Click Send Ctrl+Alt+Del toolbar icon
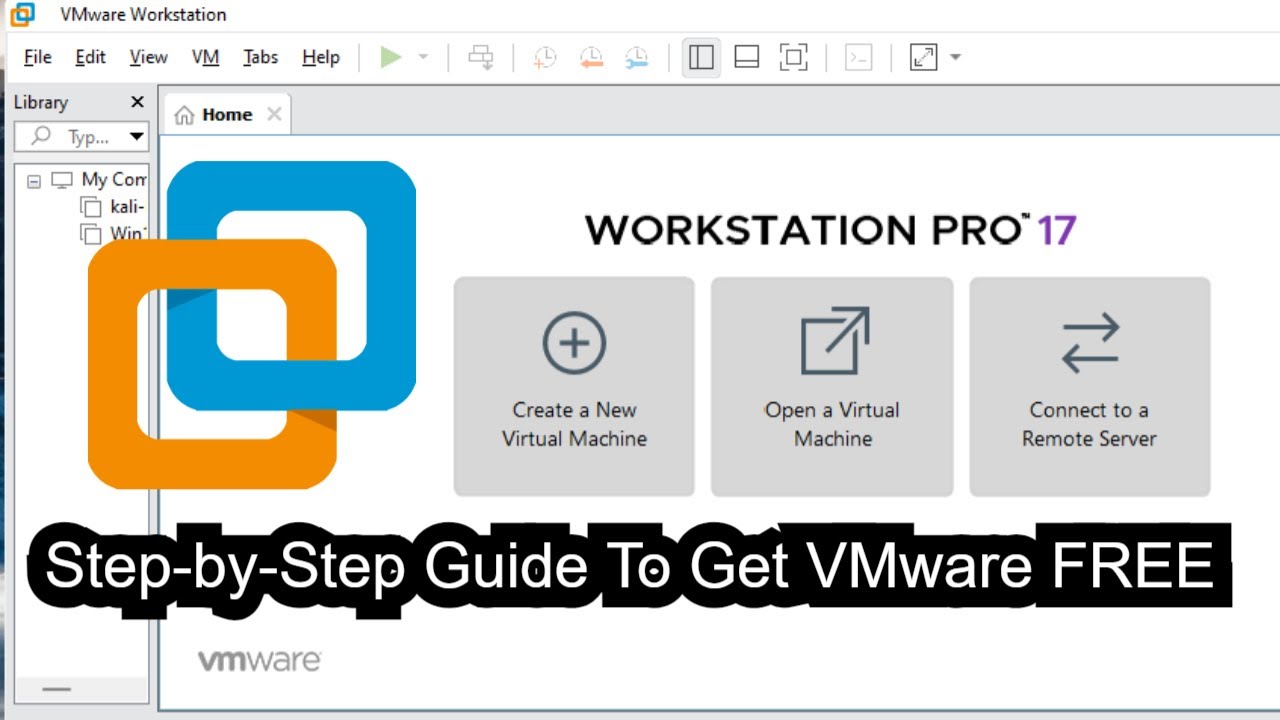 [481, 58]
